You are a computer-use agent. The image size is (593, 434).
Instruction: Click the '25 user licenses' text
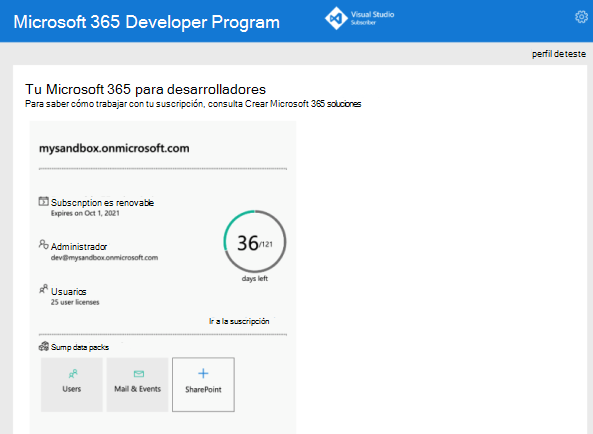(75, 302)
